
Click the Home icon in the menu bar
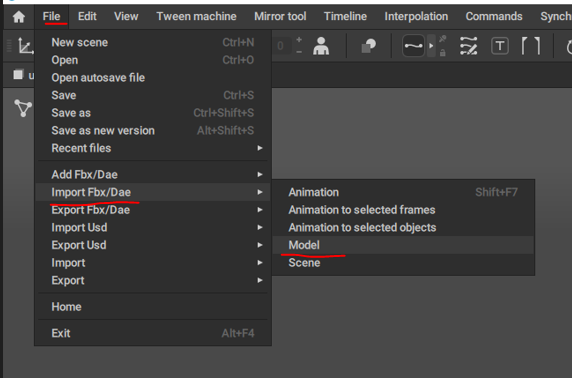coord(19,17)
